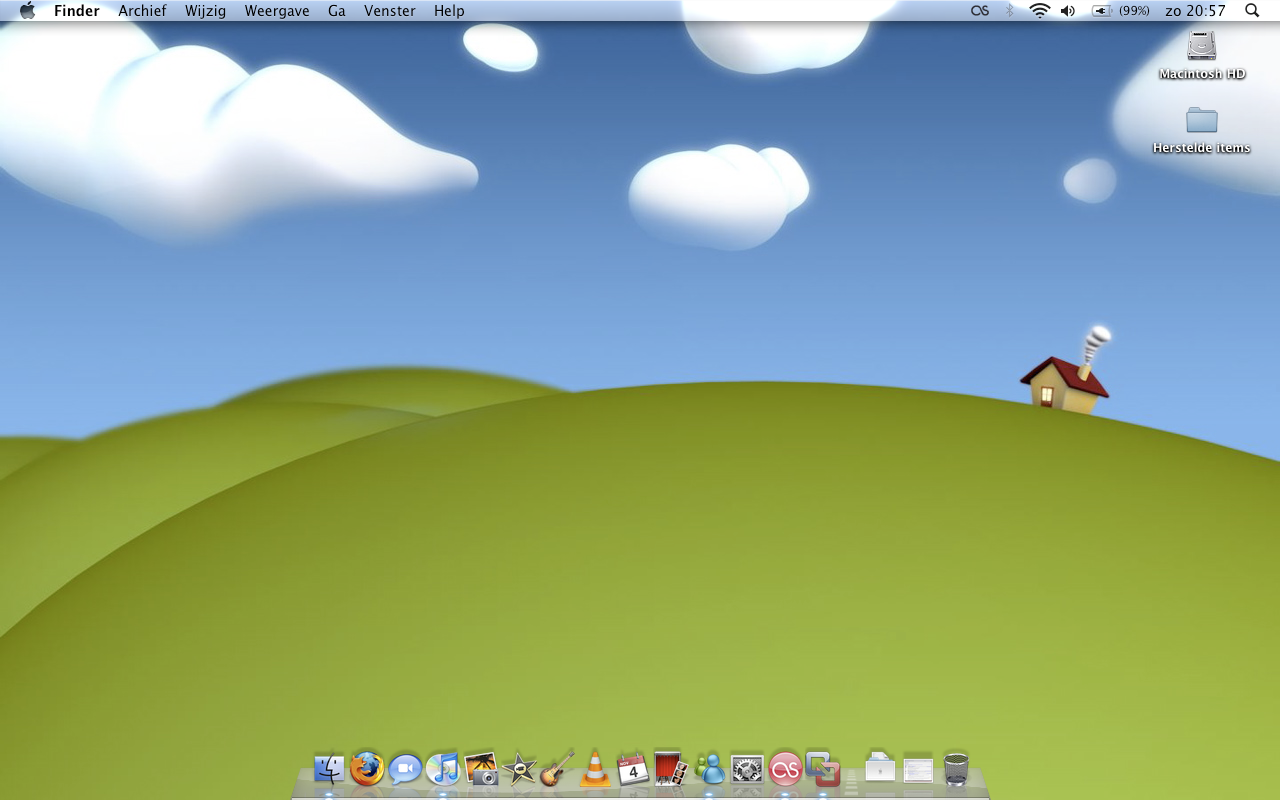Screen dimensions: 1280x800
Task: Open the battery status menu
Action: [1120, 11]
